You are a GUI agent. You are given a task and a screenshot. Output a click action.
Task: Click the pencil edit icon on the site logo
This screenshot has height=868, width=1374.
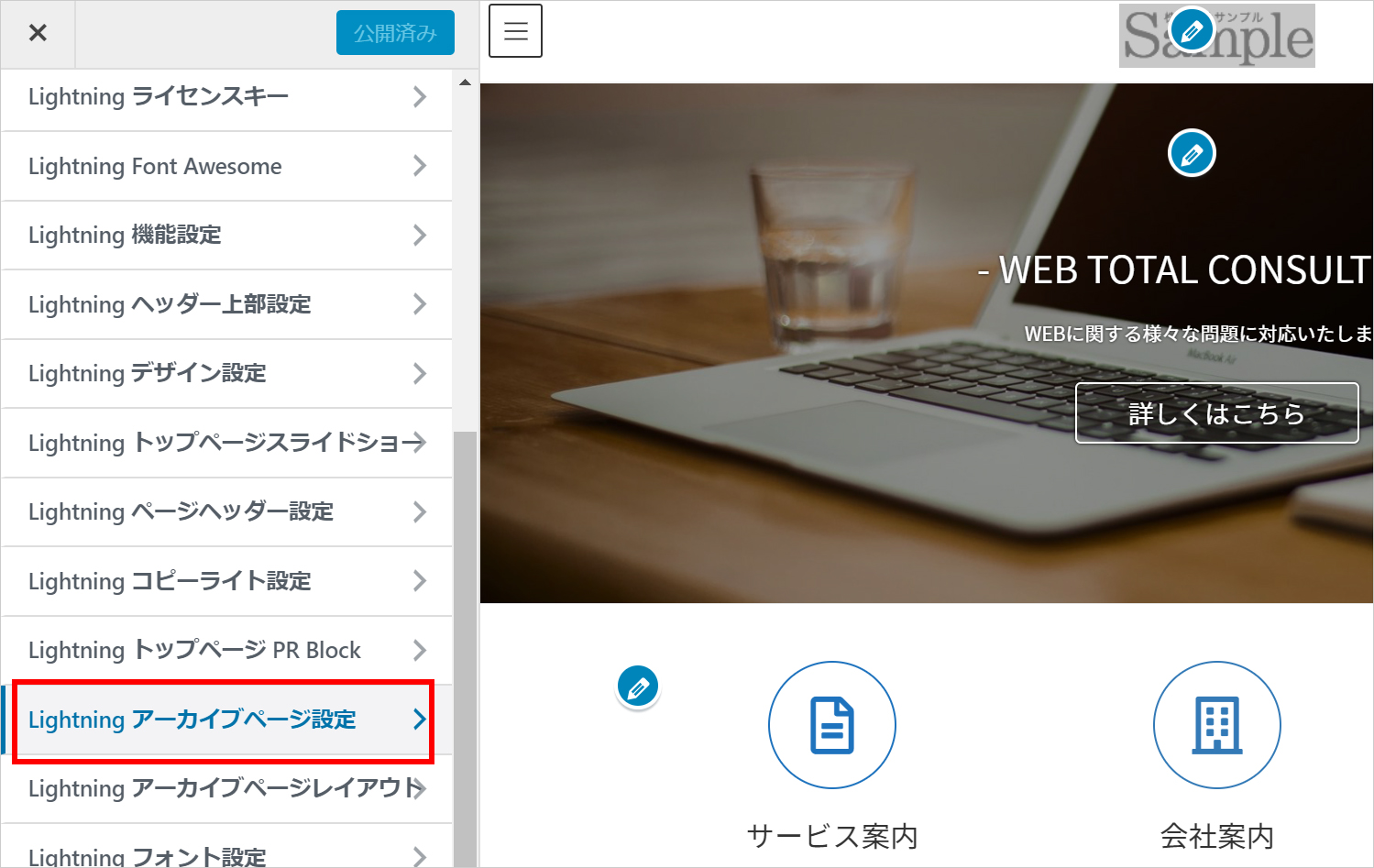click(1192, 30)
